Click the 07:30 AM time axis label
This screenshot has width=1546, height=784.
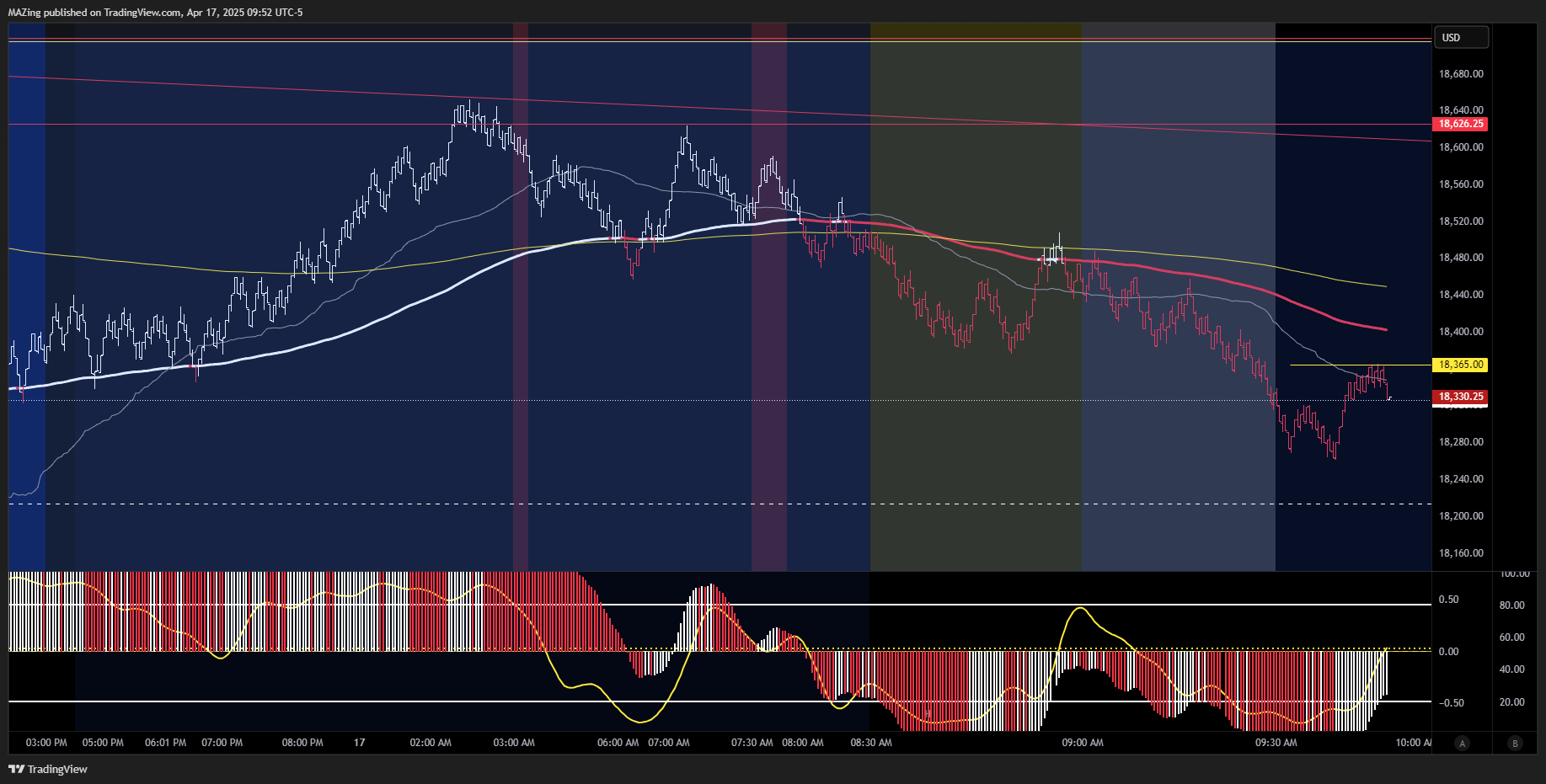click(x=752, y=743)
